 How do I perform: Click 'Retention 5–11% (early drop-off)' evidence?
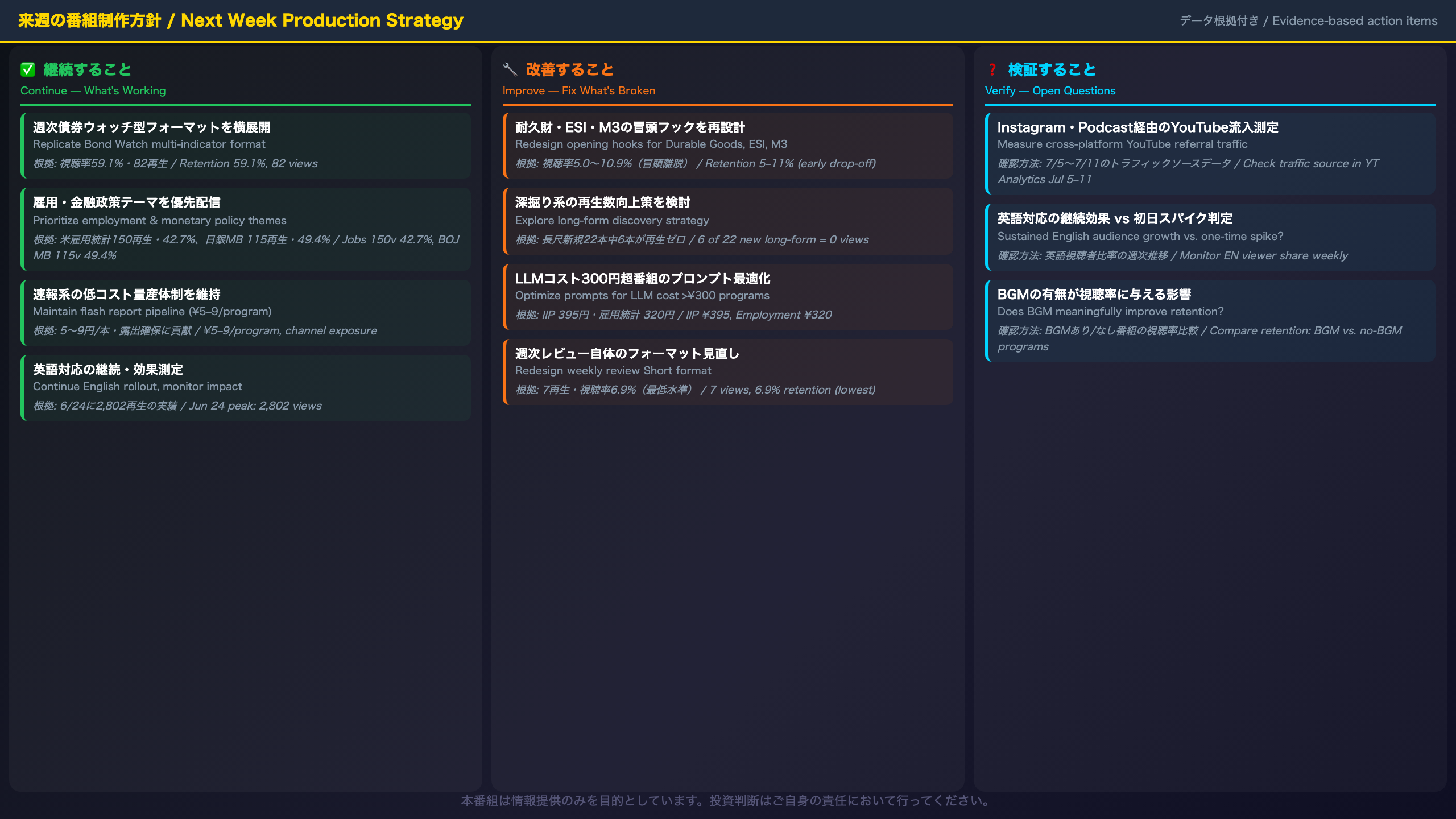click(x=696, y=164)
